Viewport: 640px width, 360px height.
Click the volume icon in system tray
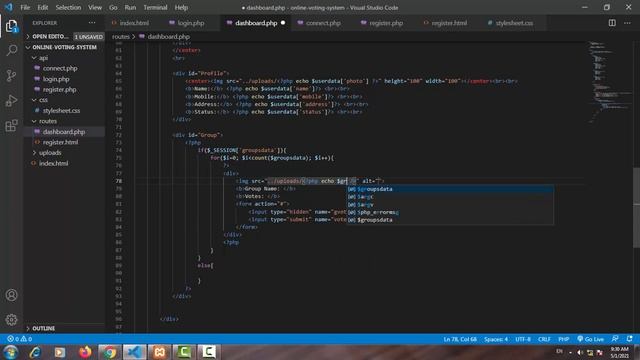(580, 352)
